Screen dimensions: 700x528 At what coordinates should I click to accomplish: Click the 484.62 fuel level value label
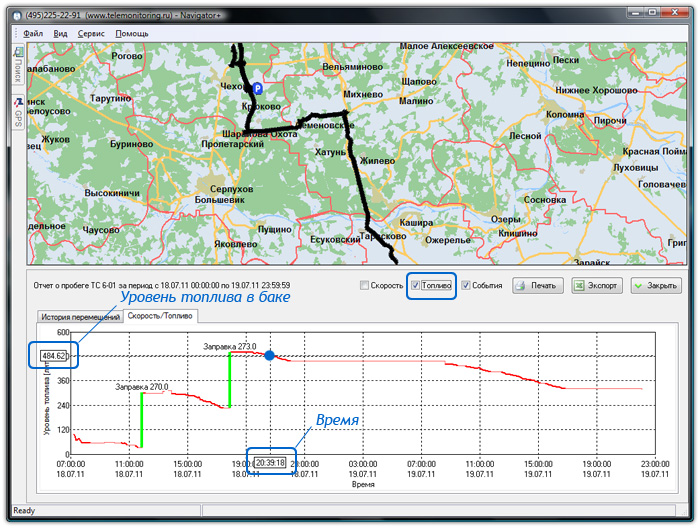click(54, 355)
